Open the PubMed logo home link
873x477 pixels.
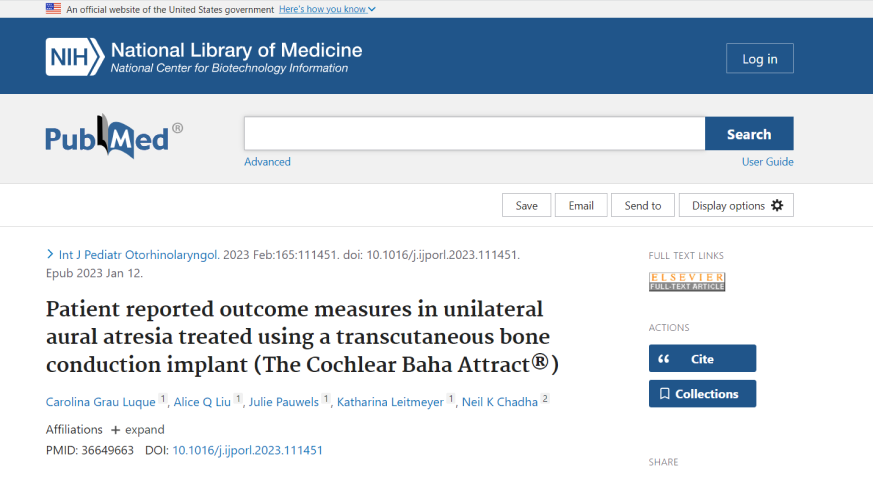pyautogui.click(x=114, y=136)
